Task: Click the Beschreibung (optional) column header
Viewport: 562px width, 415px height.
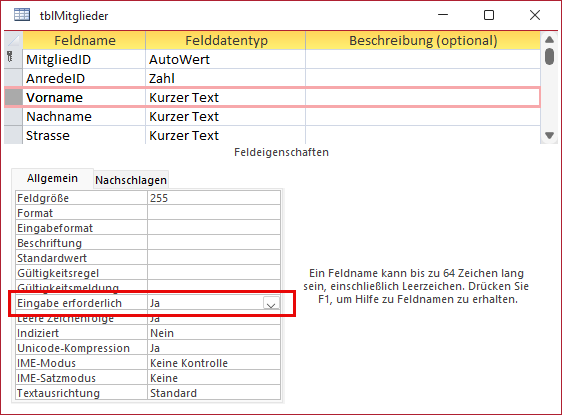Action: point(423,40)
